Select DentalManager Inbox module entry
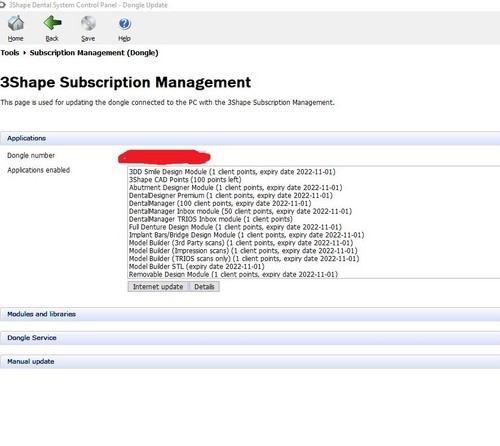 [x=240, y=211]
